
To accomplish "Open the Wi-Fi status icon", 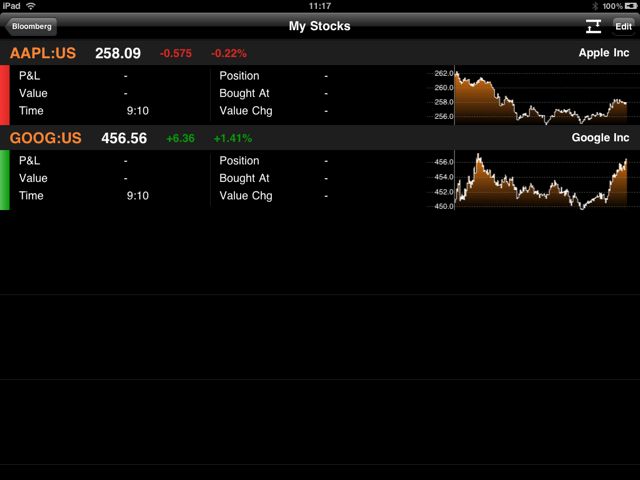I will (31, 6).
